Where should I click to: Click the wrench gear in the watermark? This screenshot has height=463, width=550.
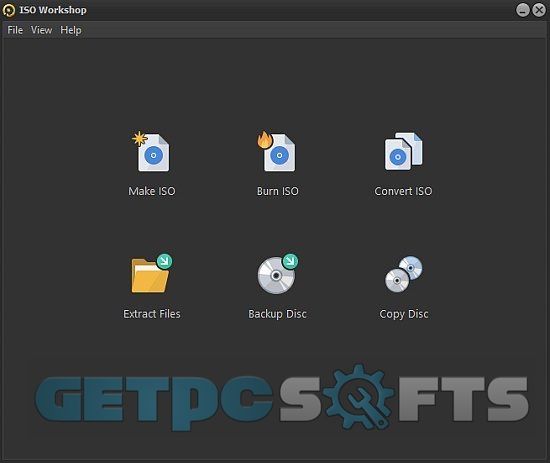tap(359, 397)
